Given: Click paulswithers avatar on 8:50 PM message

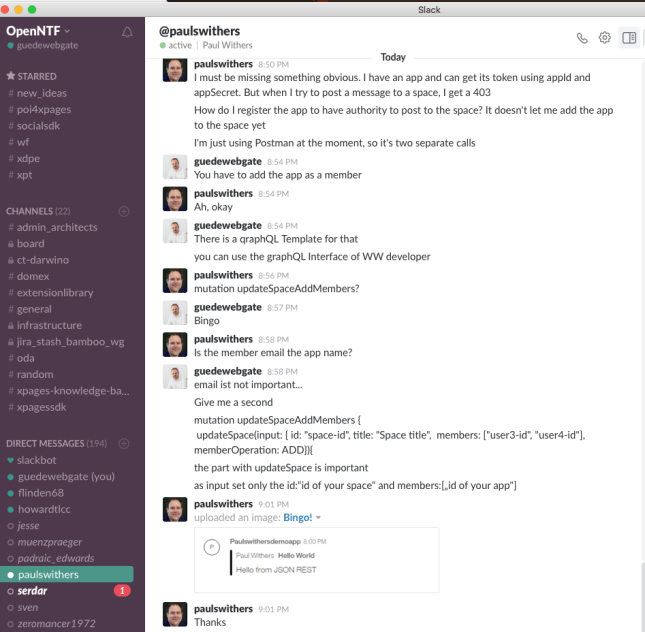Looking at the screenshot, I should pos(175,70).
